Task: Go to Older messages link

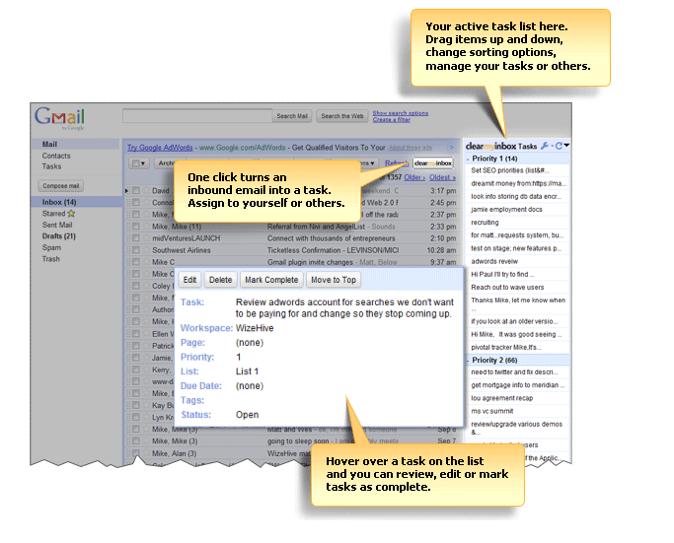Action: point(414,177)
